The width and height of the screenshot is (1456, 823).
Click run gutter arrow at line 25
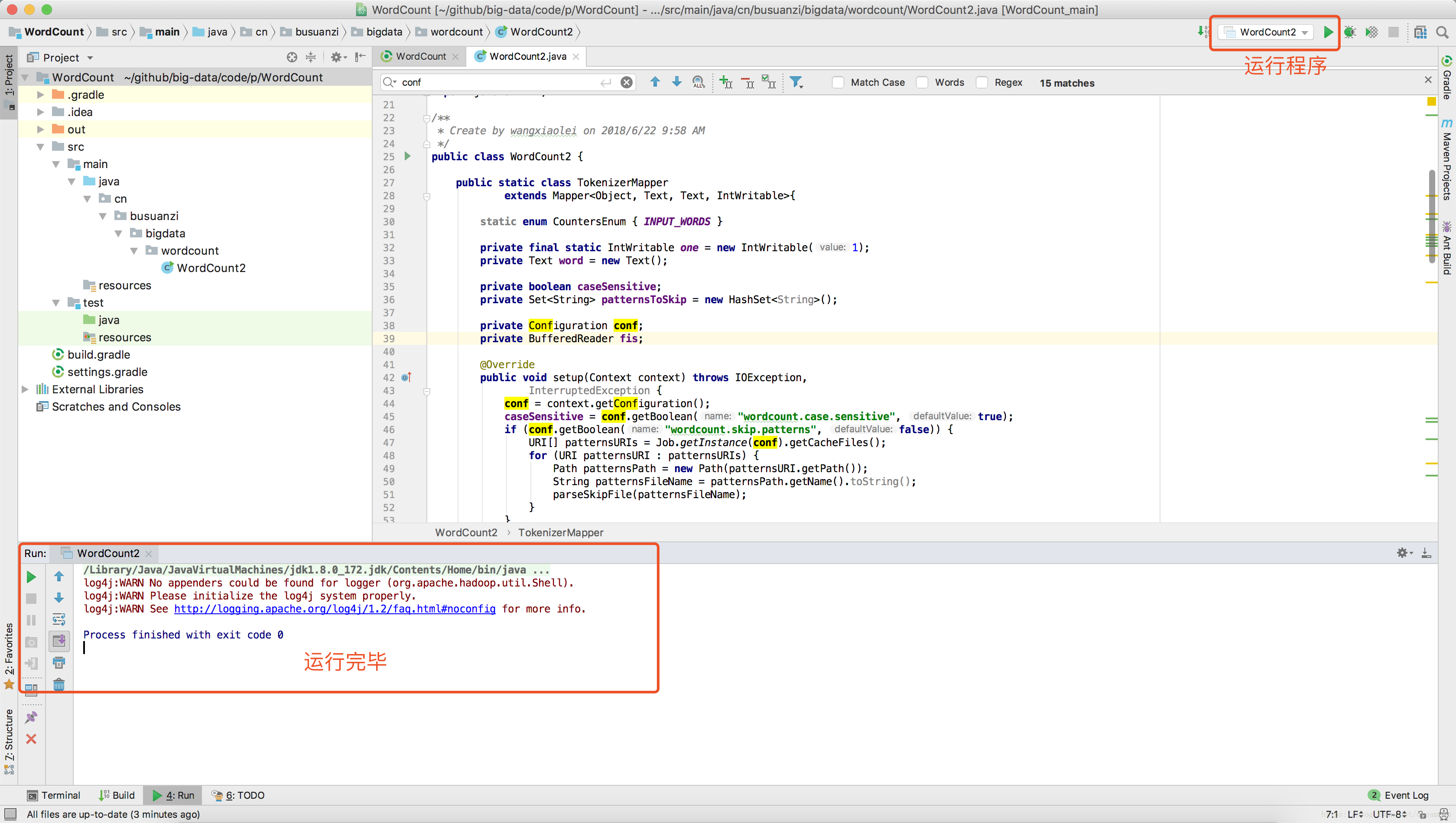(408, 156)
